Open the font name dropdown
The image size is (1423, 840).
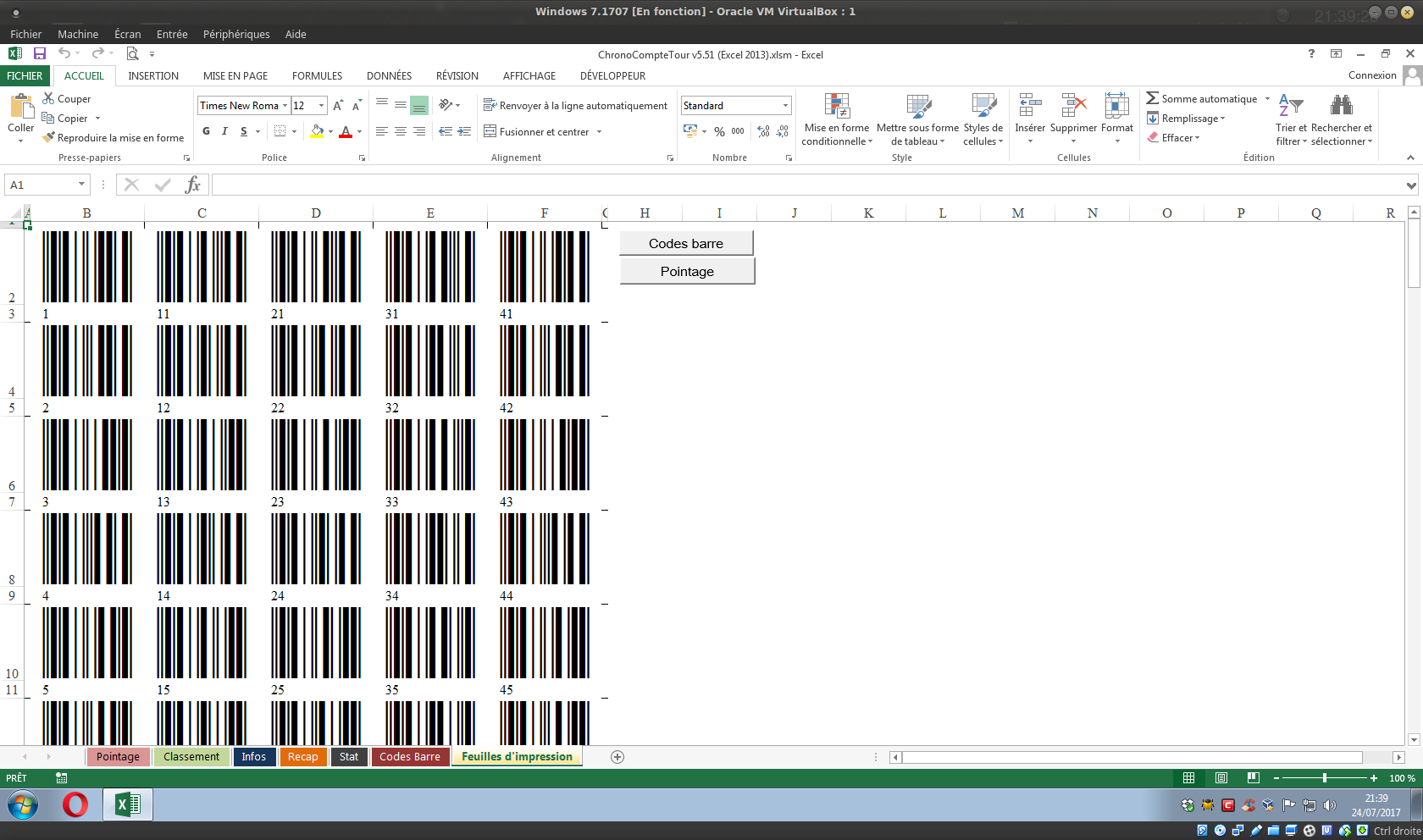(285, 106)
